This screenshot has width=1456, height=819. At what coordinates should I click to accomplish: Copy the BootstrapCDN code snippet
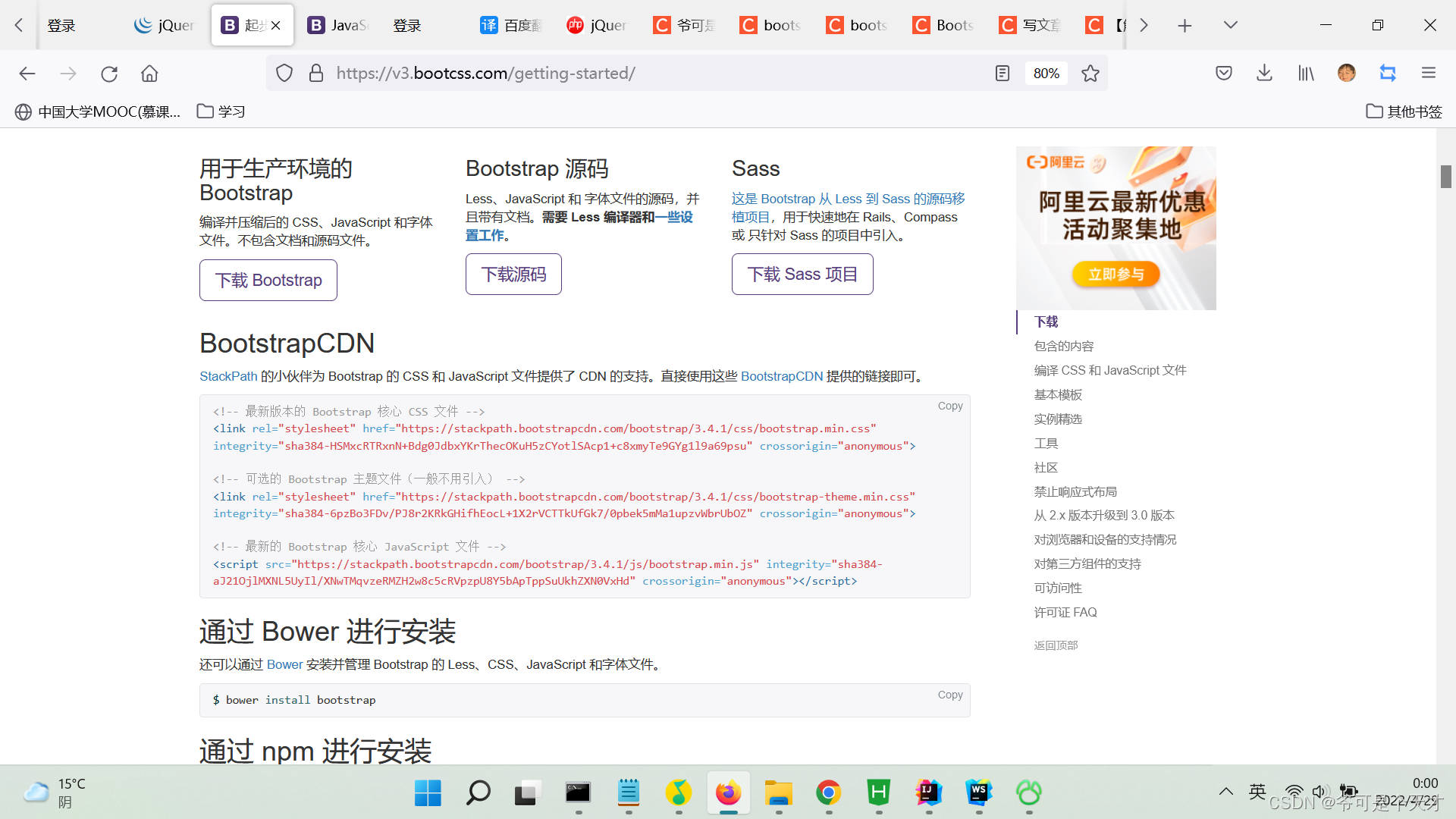[x=949, y=406]
